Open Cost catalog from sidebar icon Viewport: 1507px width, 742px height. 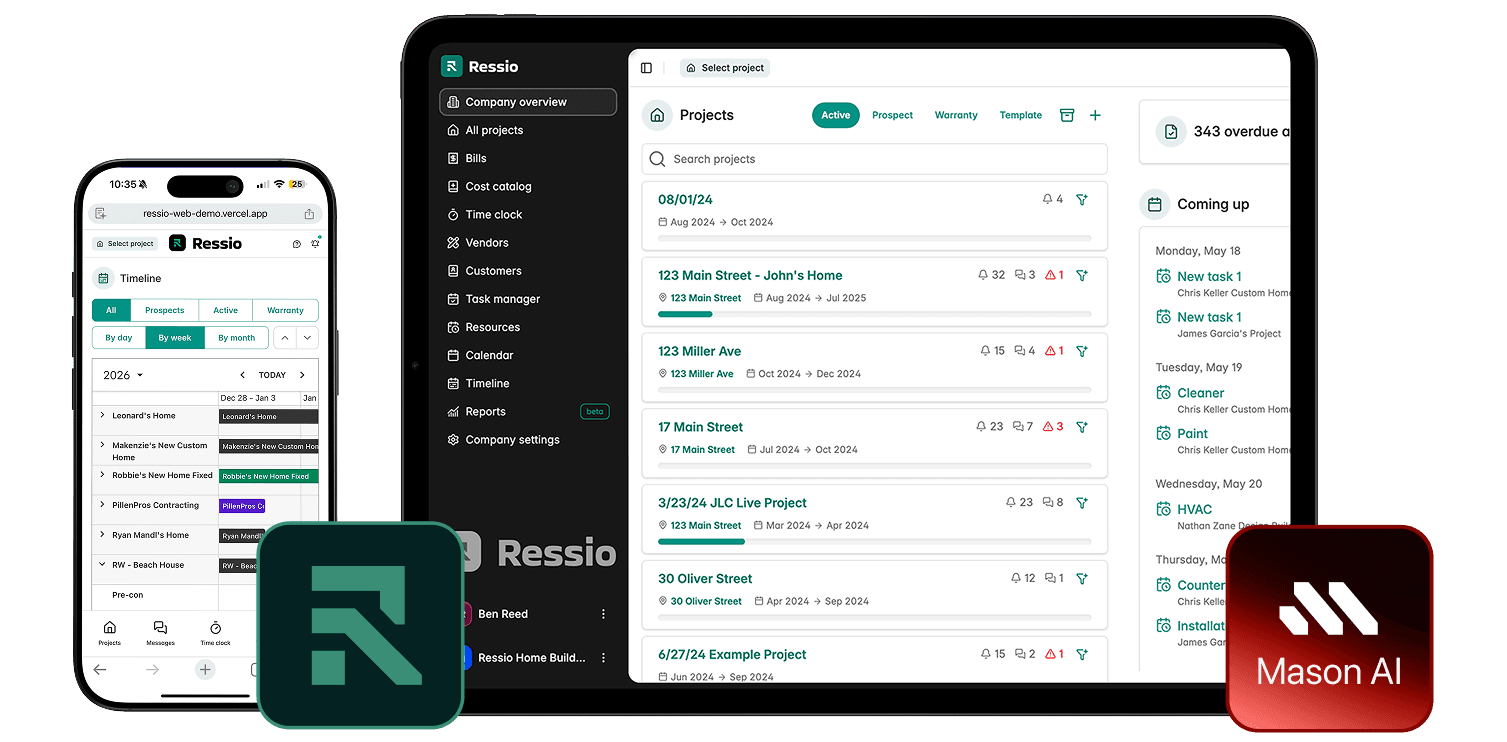[454, 186]
